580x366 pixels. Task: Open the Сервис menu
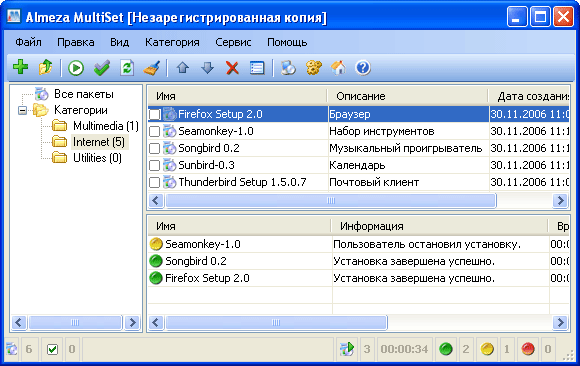233,42
